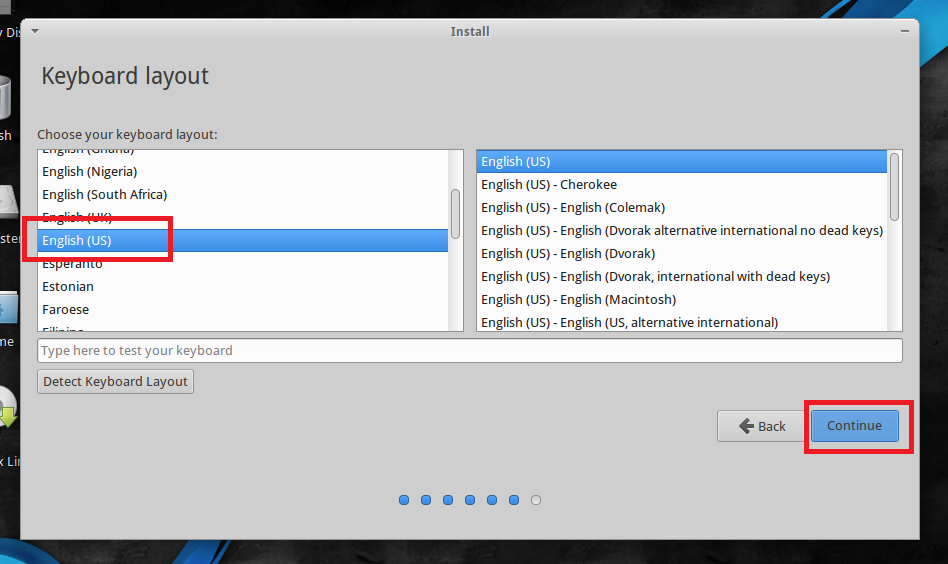This screenshot has height=564, width=948.
Task: Choose English (US) - Cherokee variant
Action: point(681,184)
